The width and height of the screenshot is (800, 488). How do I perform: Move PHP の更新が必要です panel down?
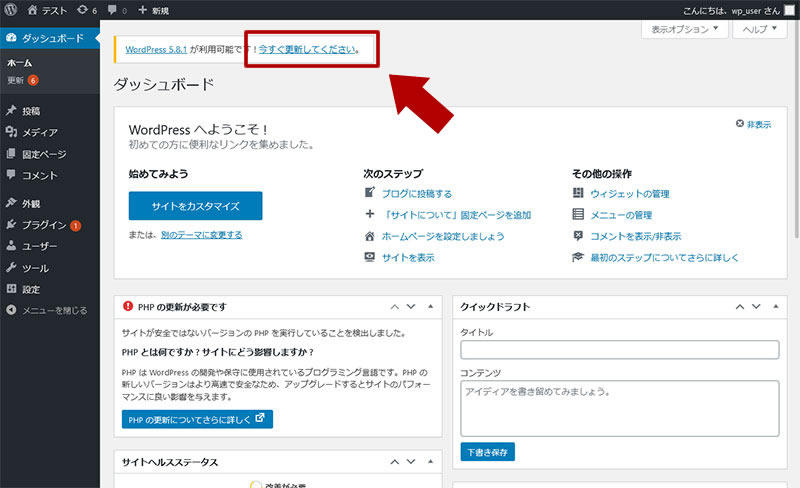pos(411,307)
